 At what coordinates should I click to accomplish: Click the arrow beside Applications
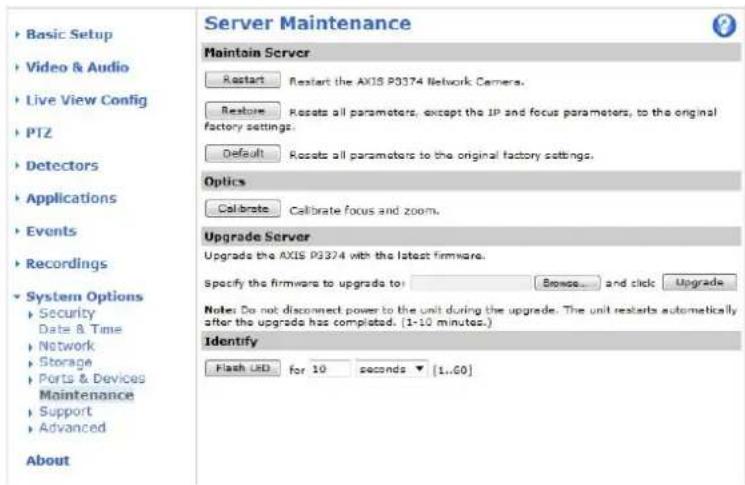pyautogui.click(x=18, y=198)
